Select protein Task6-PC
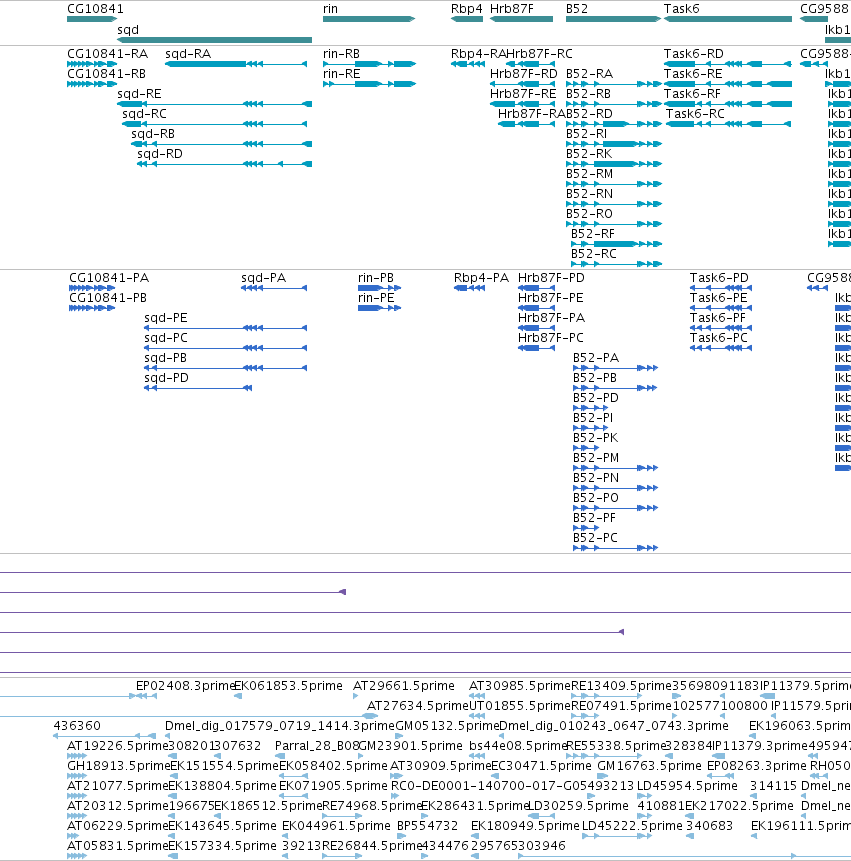 pyautogui.click(x=721, y=348)
